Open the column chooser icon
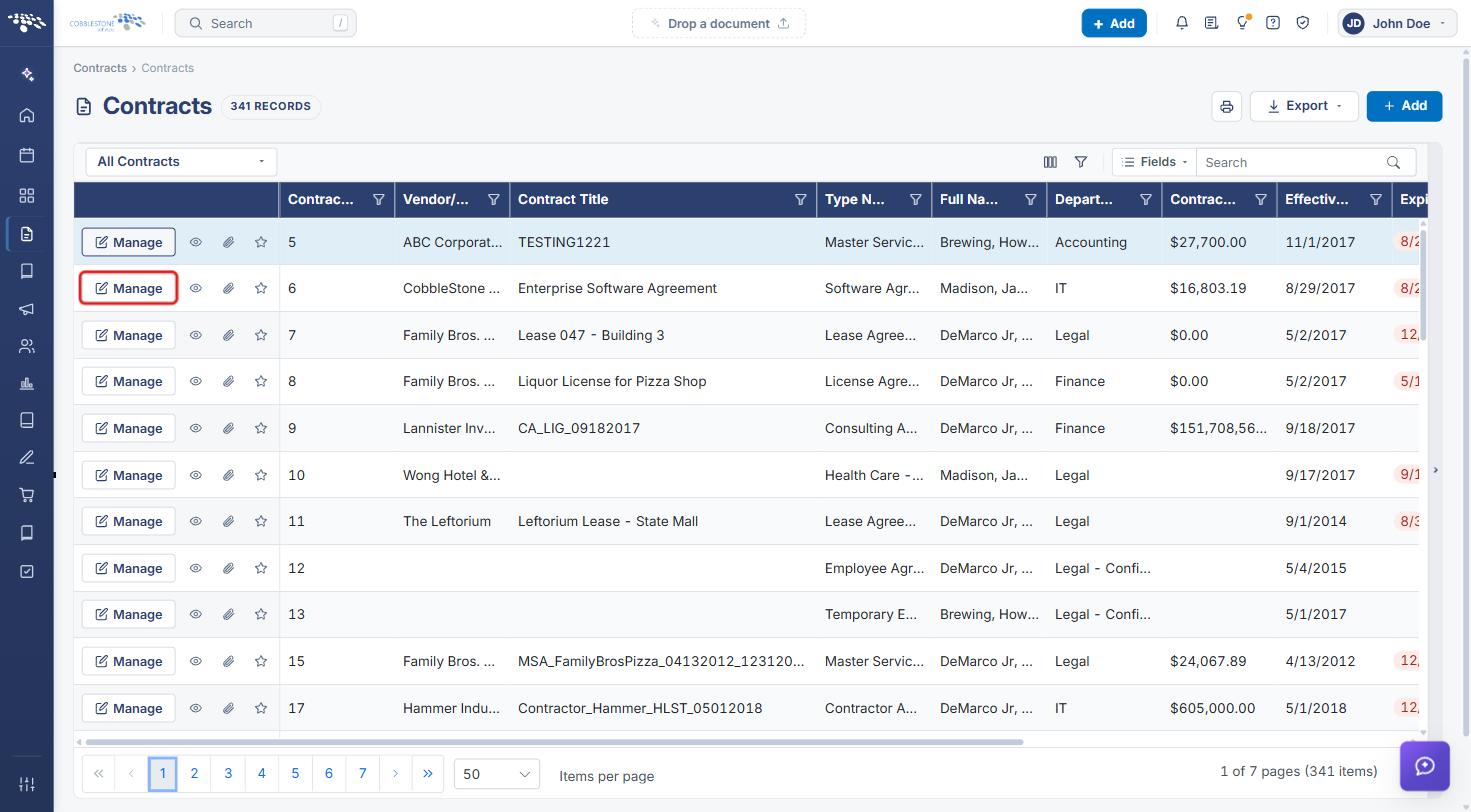Screen dimensions: 1471x812 tap(1050, 162)
